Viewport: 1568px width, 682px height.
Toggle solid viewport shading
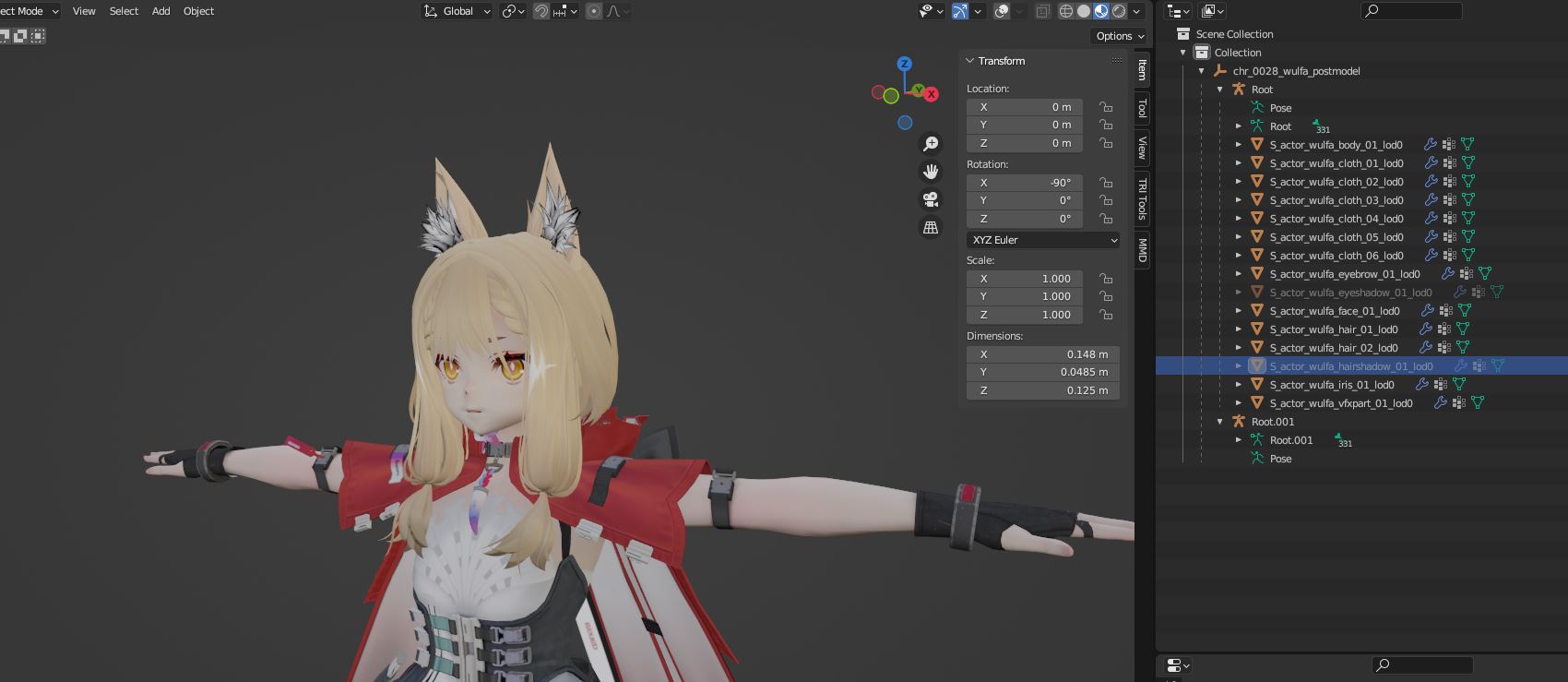1084,11
